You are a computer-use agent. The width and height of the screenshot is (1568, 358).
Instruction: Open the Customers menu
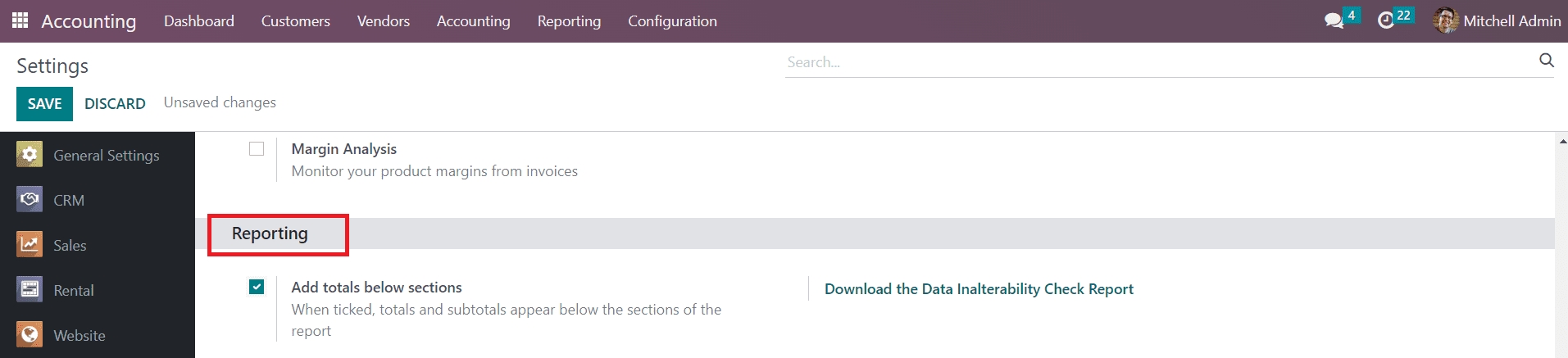[x=295, y=21]
